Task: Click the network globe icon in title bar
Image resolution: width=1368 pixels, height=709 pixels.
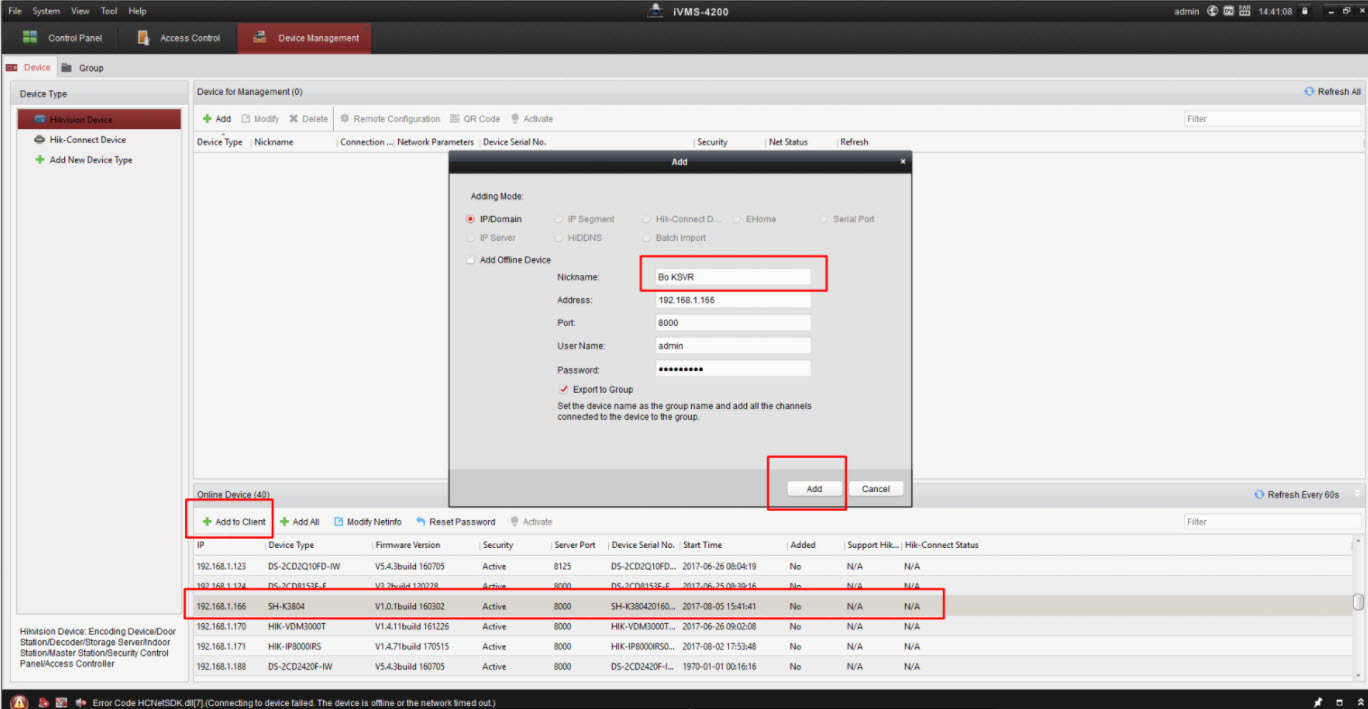Action: click(x=1212, y=11)
